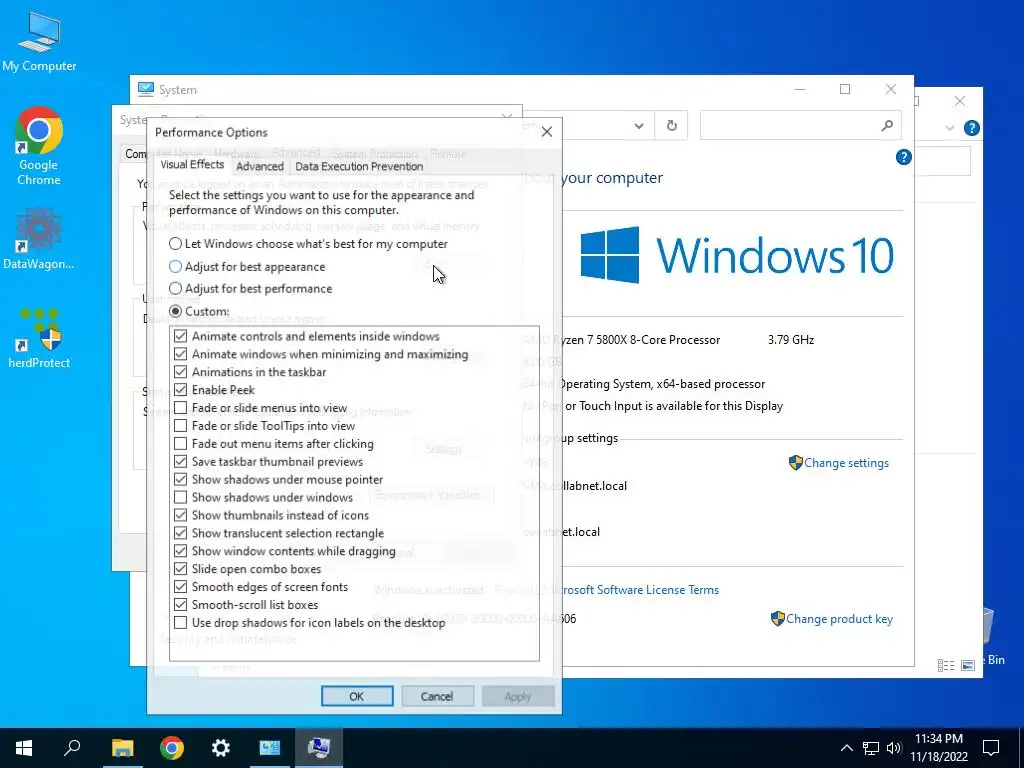Open the taskbar search magnifier

72,748
